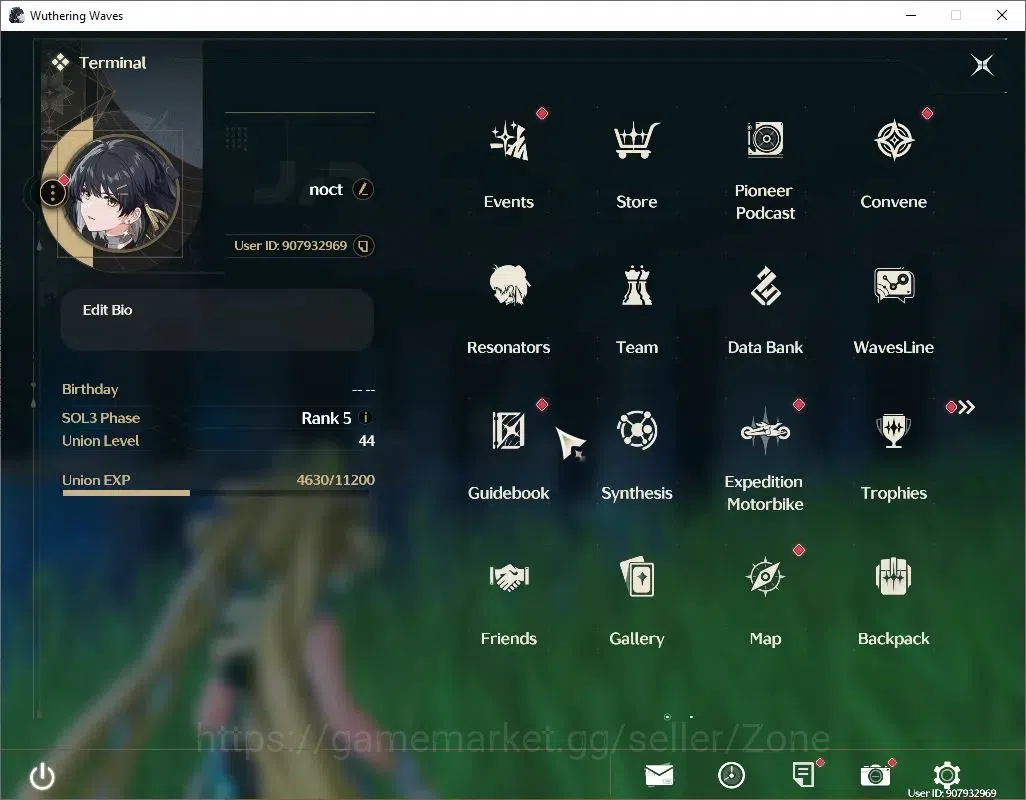Go to next page with double-chevron arrow
Image resolution: width=1026 pixels, height=800 pixels.
click(x=966, y=408)
